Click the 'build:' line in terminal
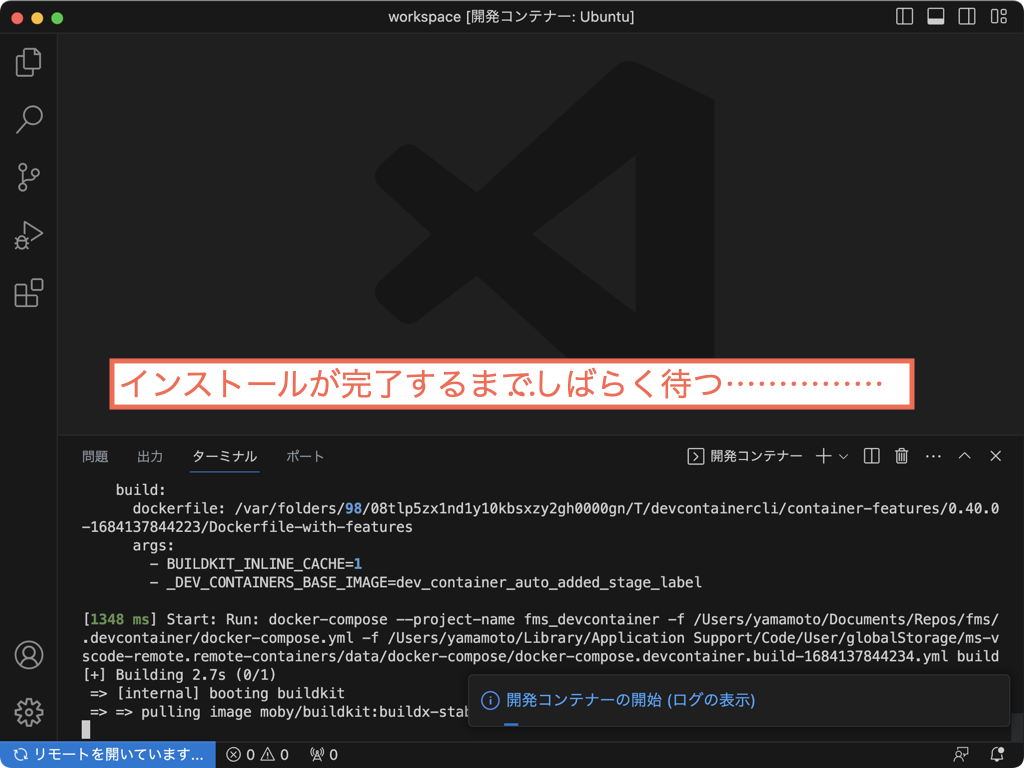Image resolution: width=1024 pixels, height=768 pixels. point(141,490)
